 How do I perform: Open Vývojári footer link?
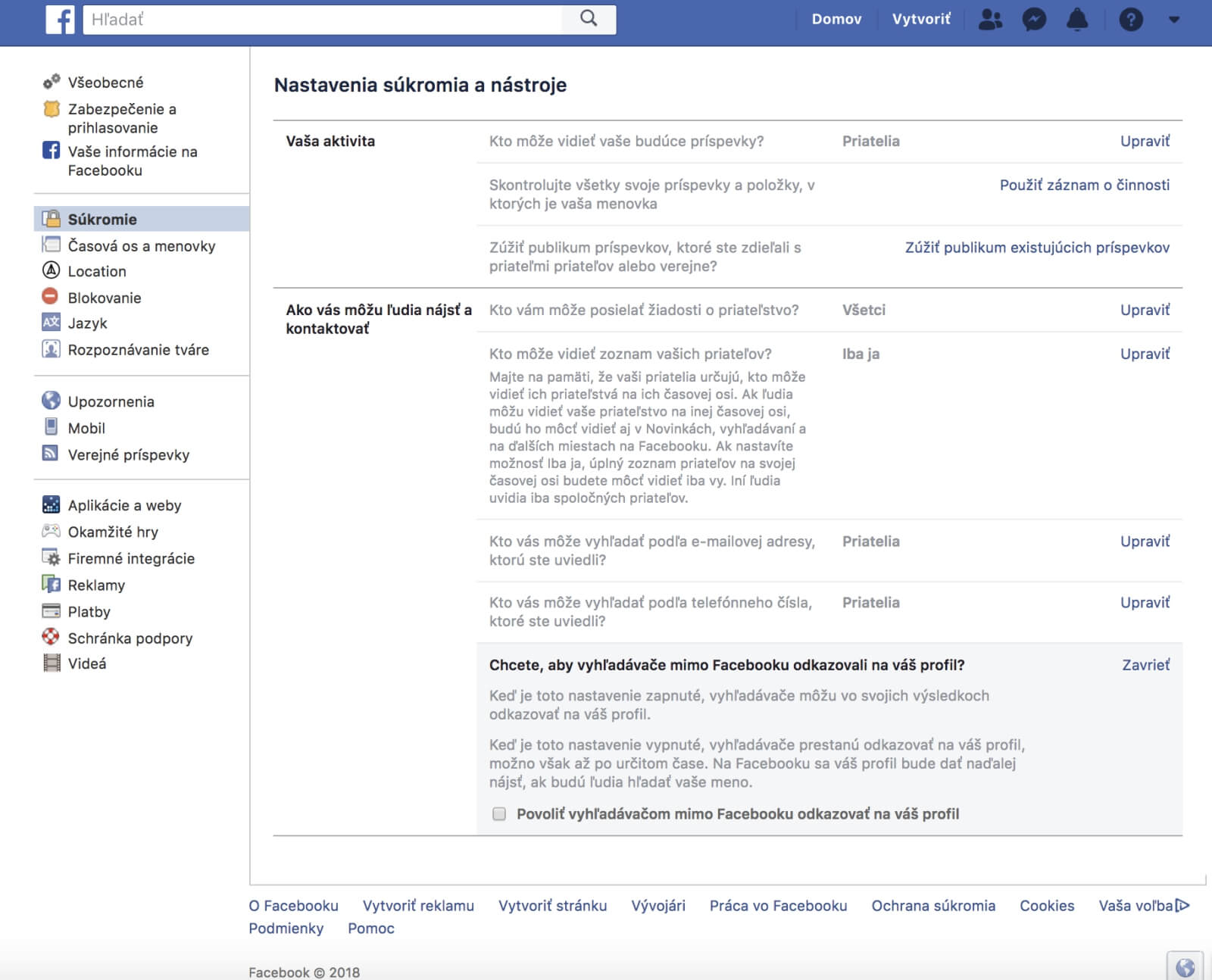click(x=658, y=906)
